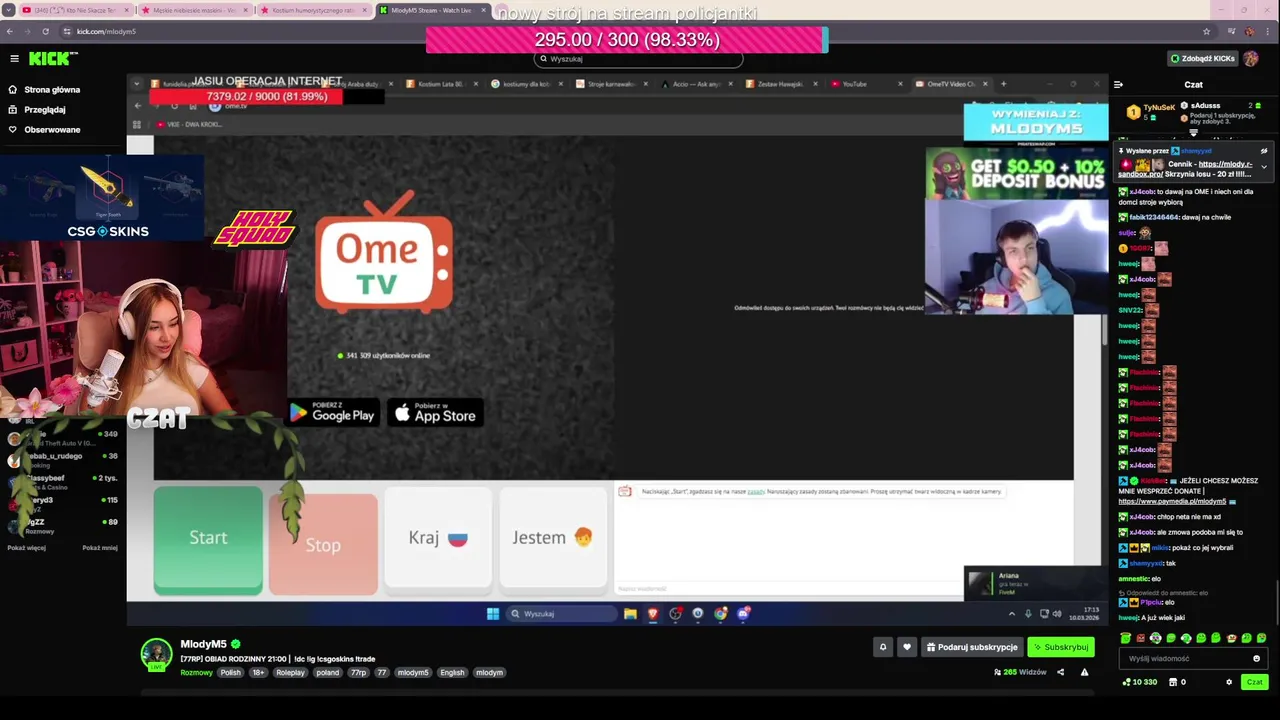
Task: Click Stop button in OmeTV stream
Action: click(x=323, y=545)
